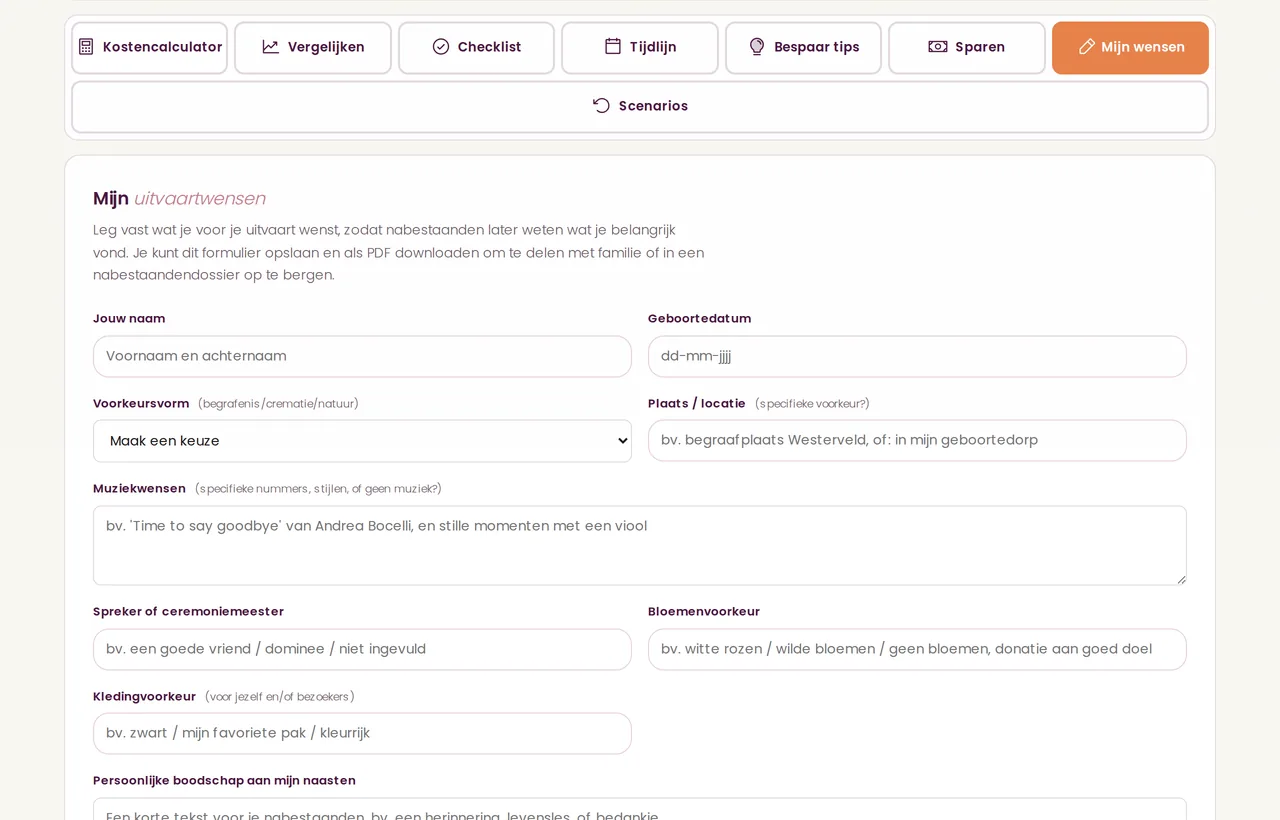Click the calculator icon on Kostencalculator tab
This screenshot has width=1280, height=820.
[86, 47]
